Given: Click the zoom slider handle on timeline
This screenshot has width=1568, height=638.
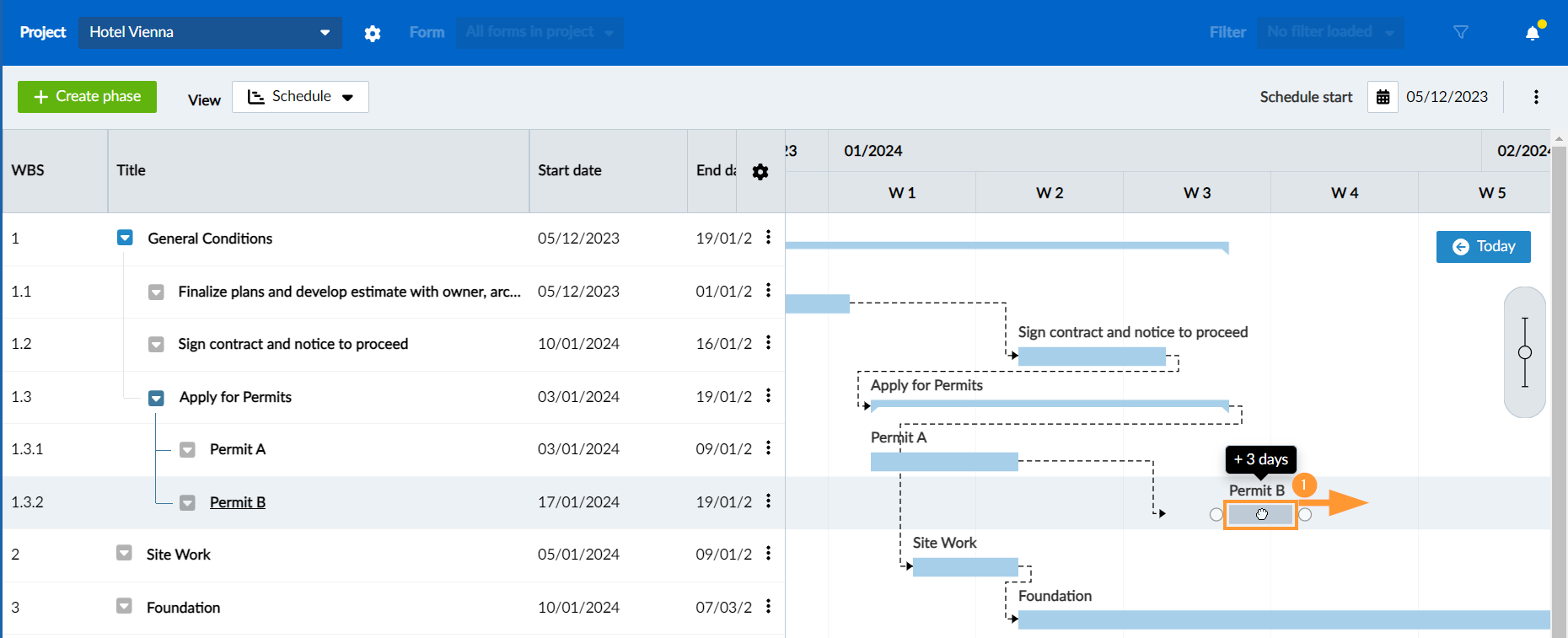Looking at the screenshot, I should [x=1524, y=352].
